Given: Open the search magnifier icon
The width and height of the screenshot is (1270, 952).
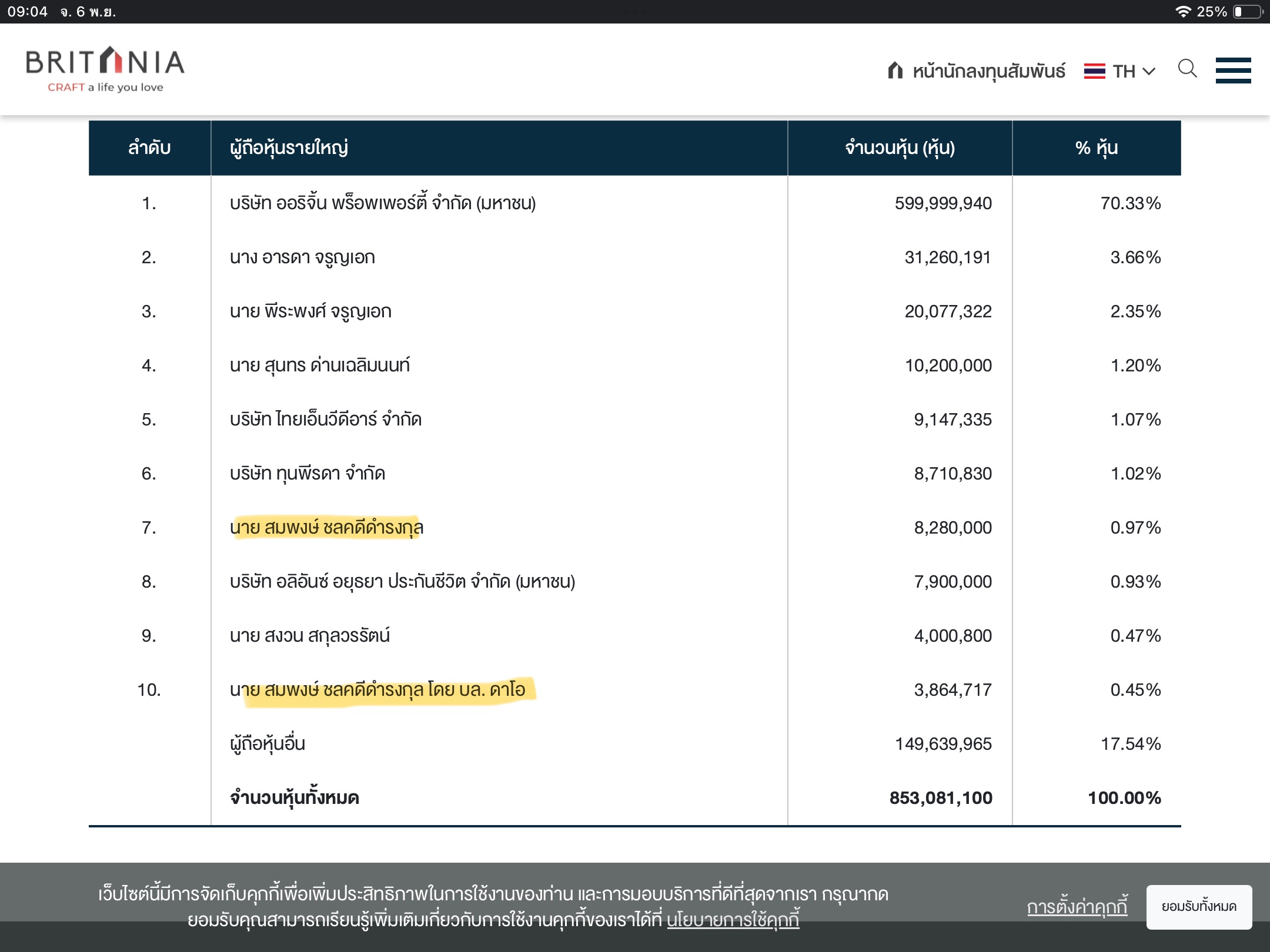Looking at the screenshot, I should 1187,69.
